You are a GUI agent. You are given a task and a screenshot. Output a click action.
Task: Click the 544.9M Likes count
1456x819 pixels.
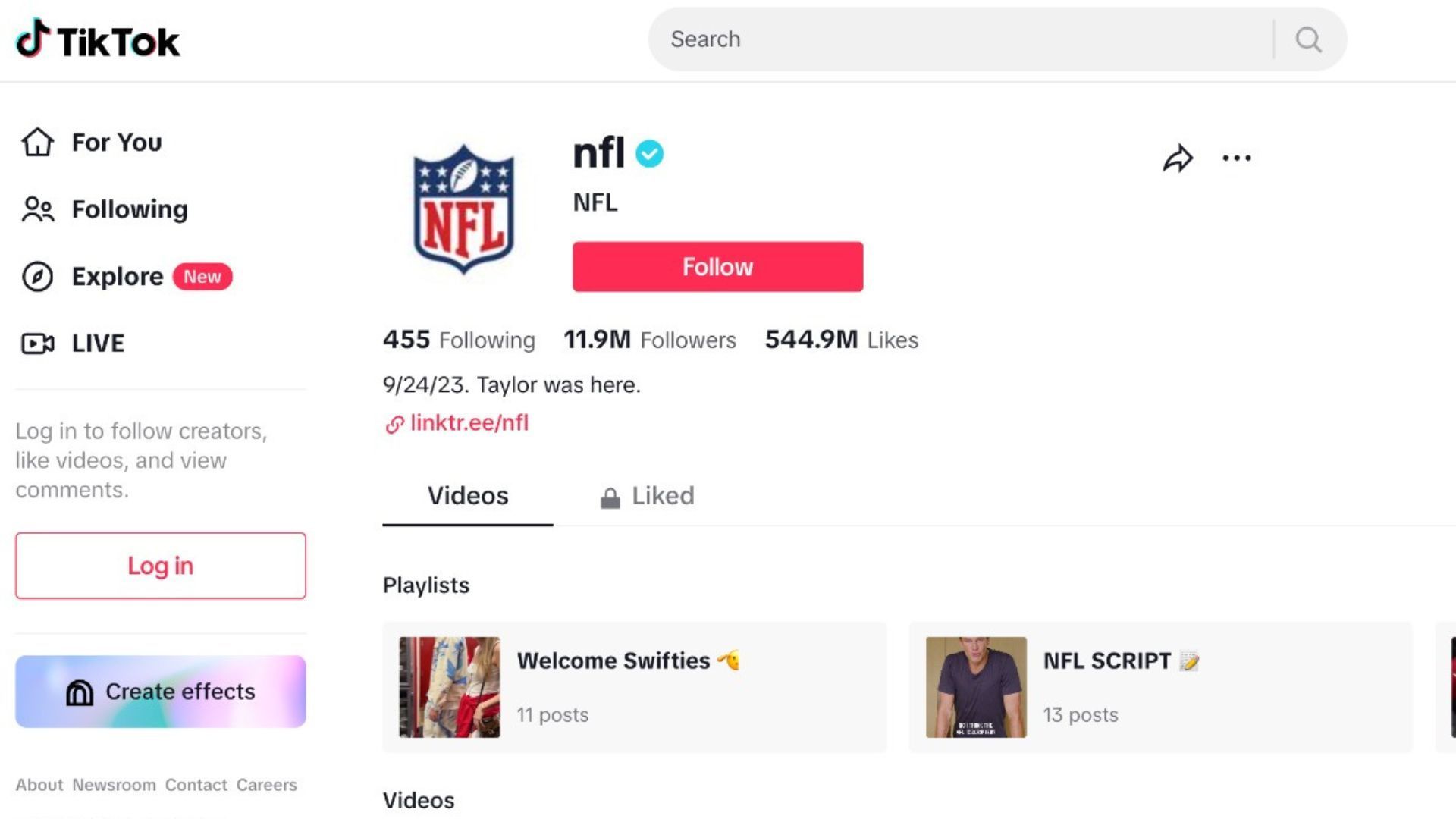(842, 340)
